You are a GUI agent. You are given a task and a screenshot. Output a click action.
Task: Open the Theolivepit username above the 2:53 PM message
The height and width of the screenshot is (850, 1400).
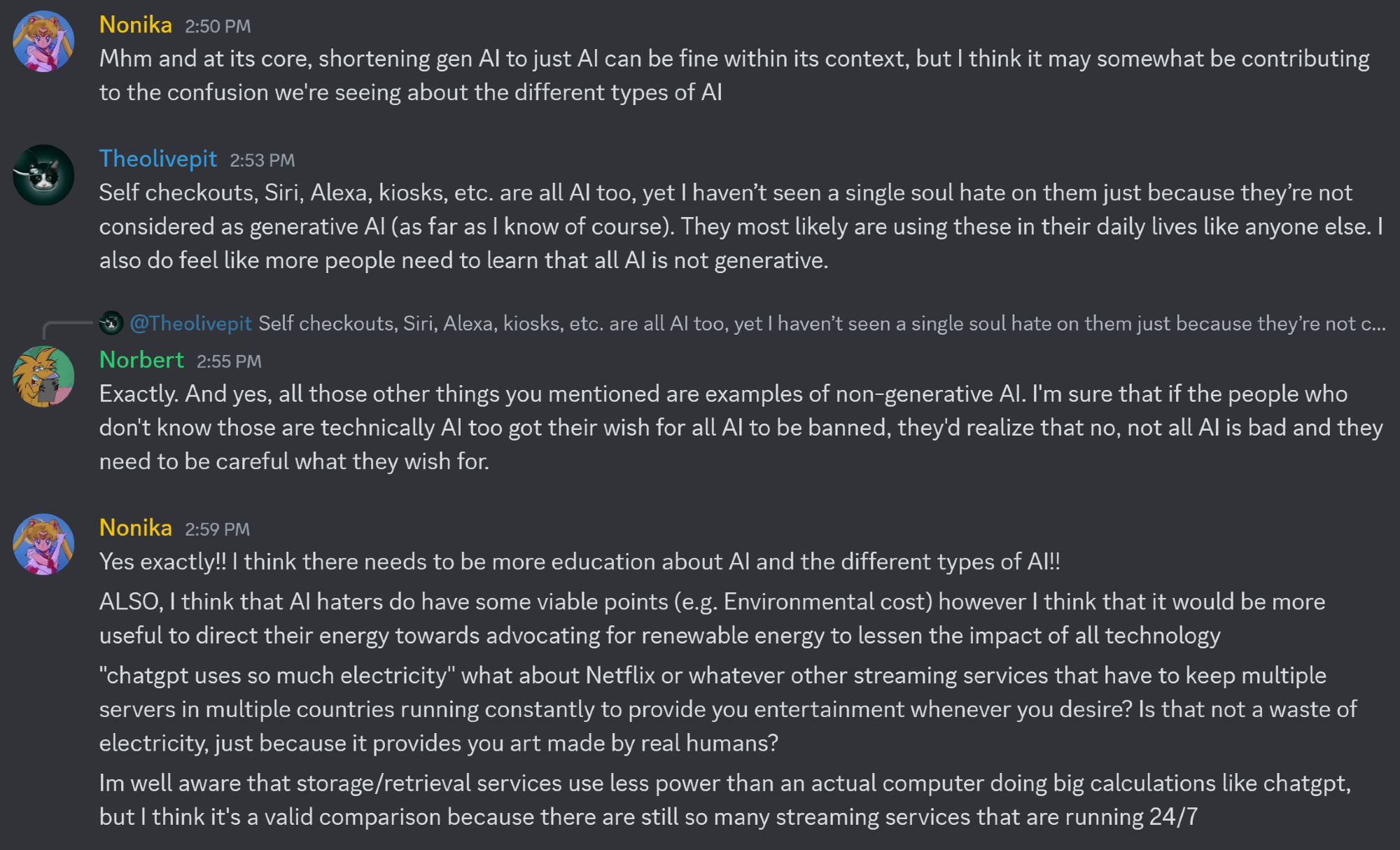[x=158, y=159]
